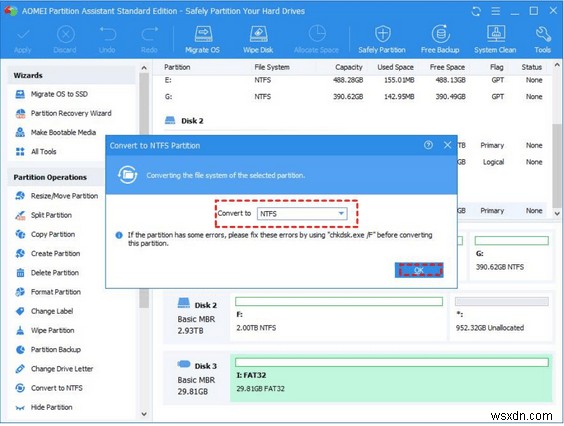Select Split Partition operation
564x426 pixels.
[44, 215]
